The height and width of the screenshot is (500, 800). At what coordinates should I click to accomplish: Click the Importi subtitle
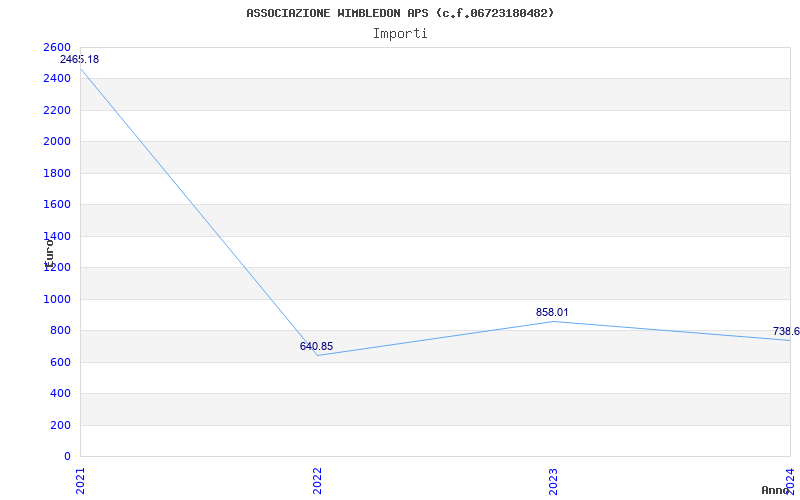click(x=400, y=34)
